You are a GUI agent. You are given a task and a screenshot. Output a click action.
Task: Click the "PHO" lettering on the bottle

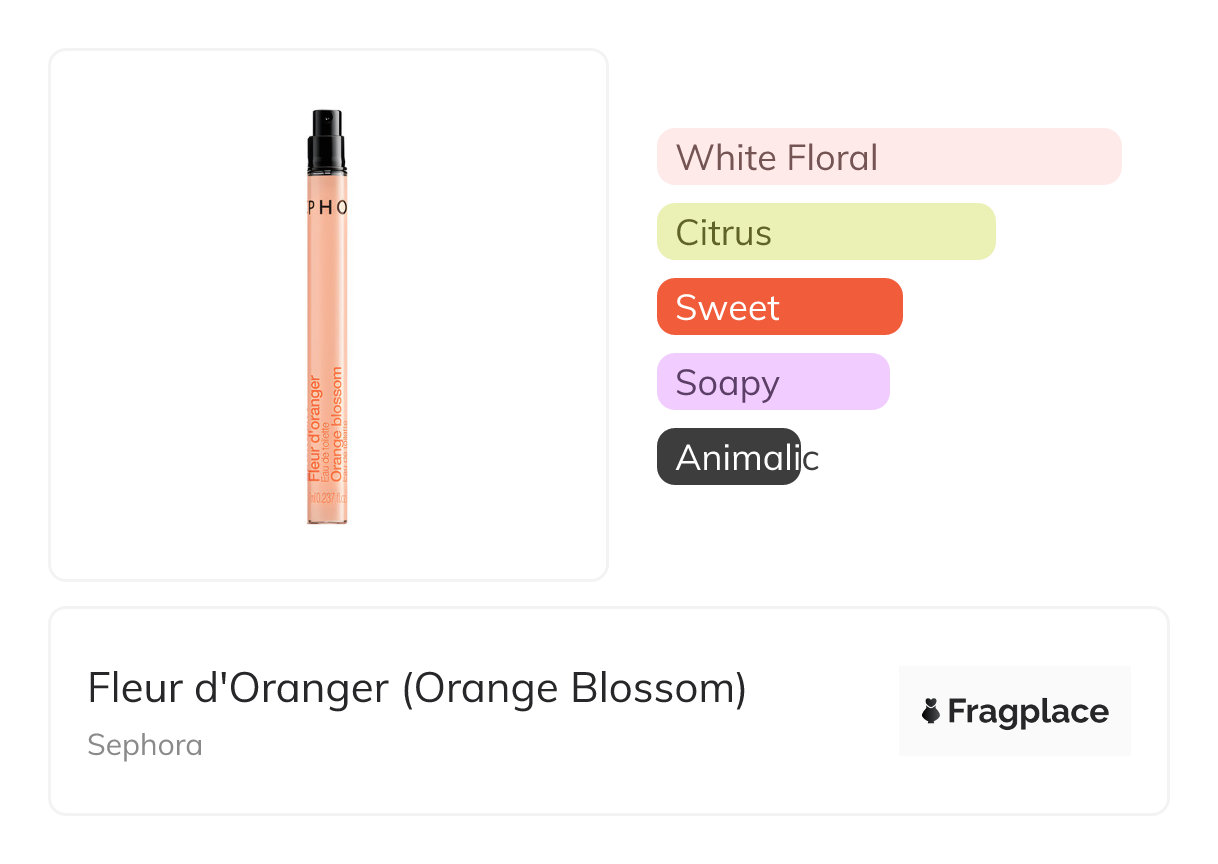[327, 208]
